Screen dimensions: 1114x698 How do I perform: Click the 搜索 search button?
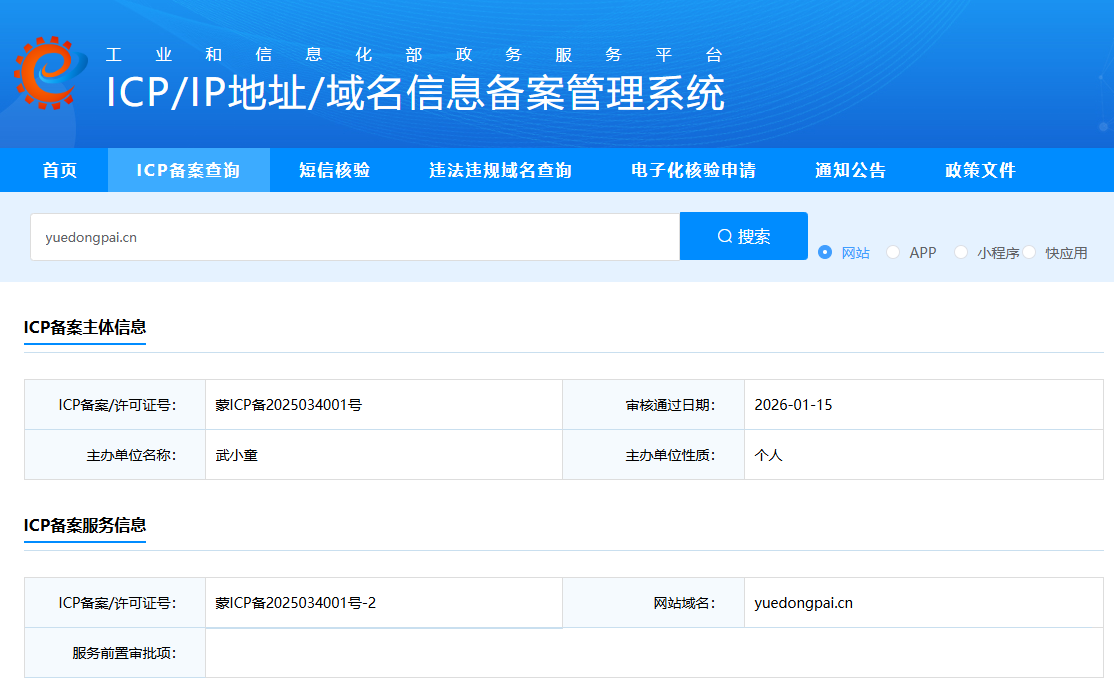coord(744,236)
